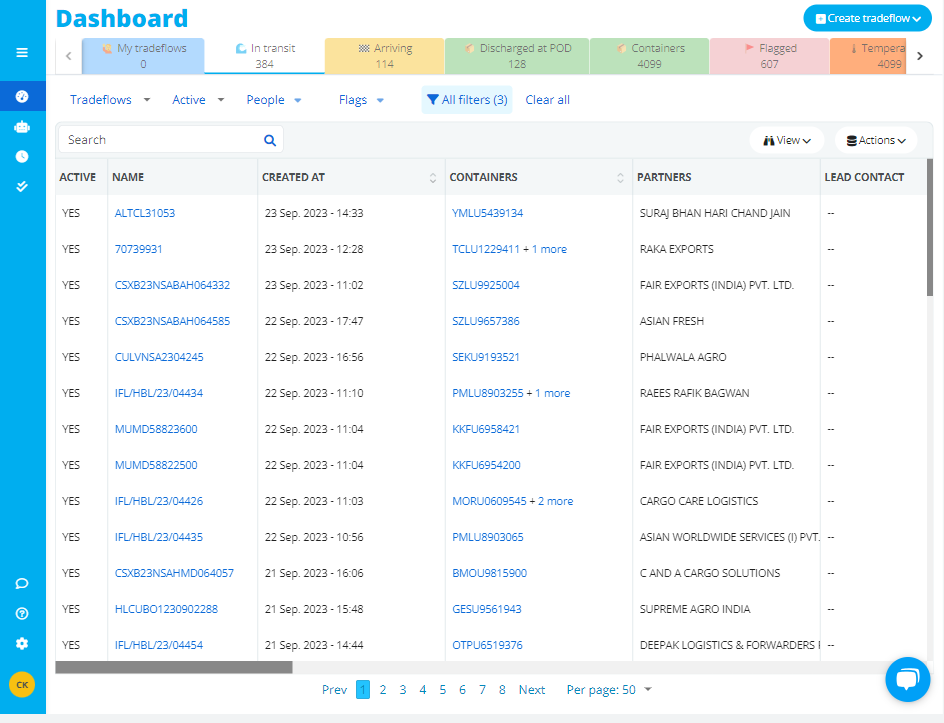Open the live chat widget bubble
Viewport: 944px width, 723px height.
click(907, 680)
